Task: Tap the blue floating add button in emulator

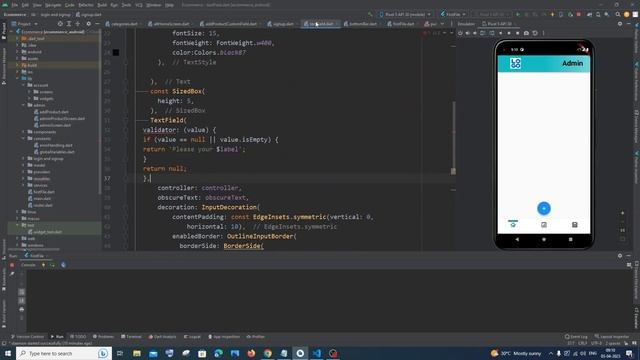Action: 544,208
